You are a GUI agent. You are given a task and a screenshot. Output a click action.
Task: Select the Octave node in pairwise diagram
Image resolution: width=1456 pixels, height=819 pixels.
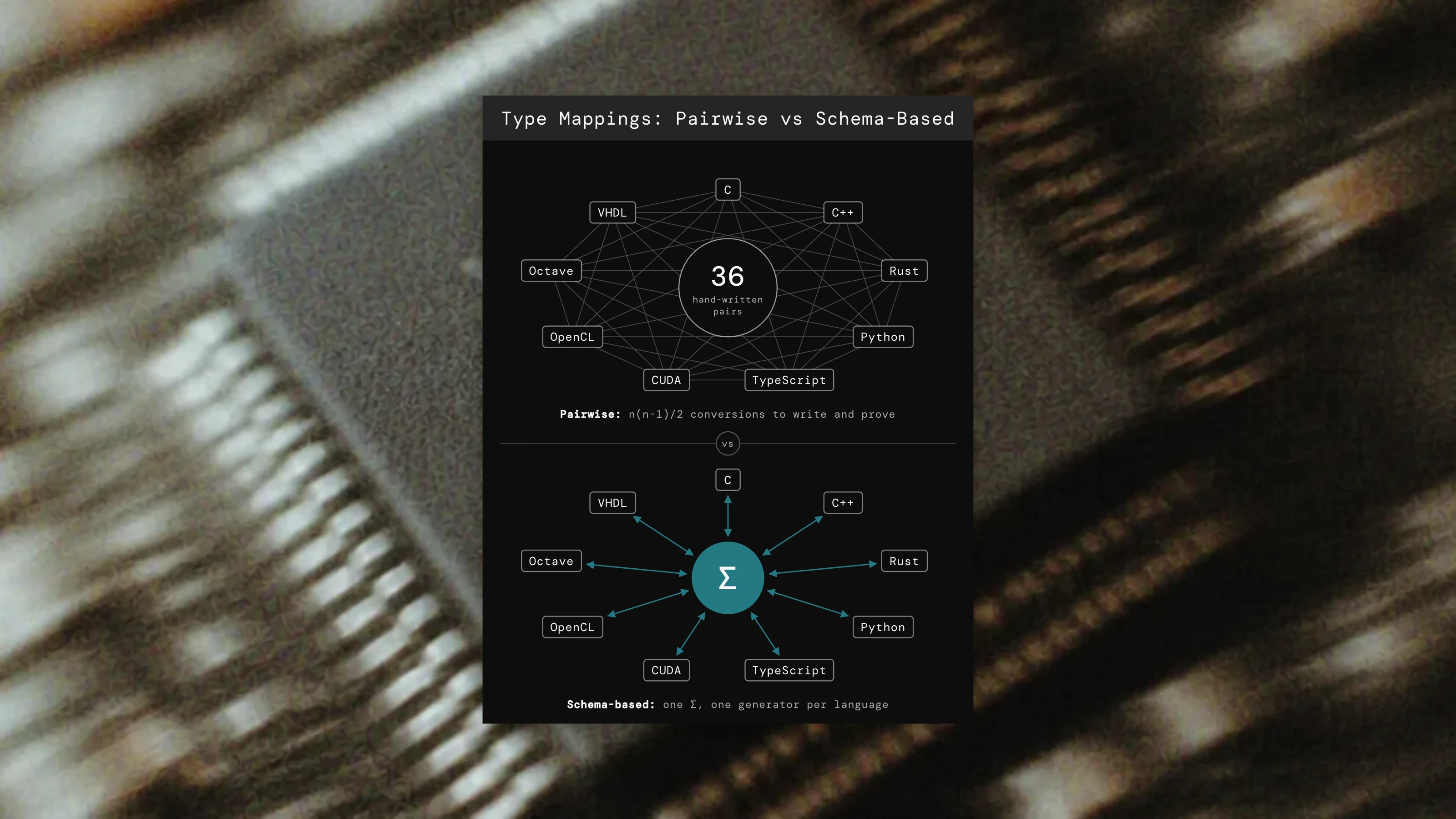[551, 271]
